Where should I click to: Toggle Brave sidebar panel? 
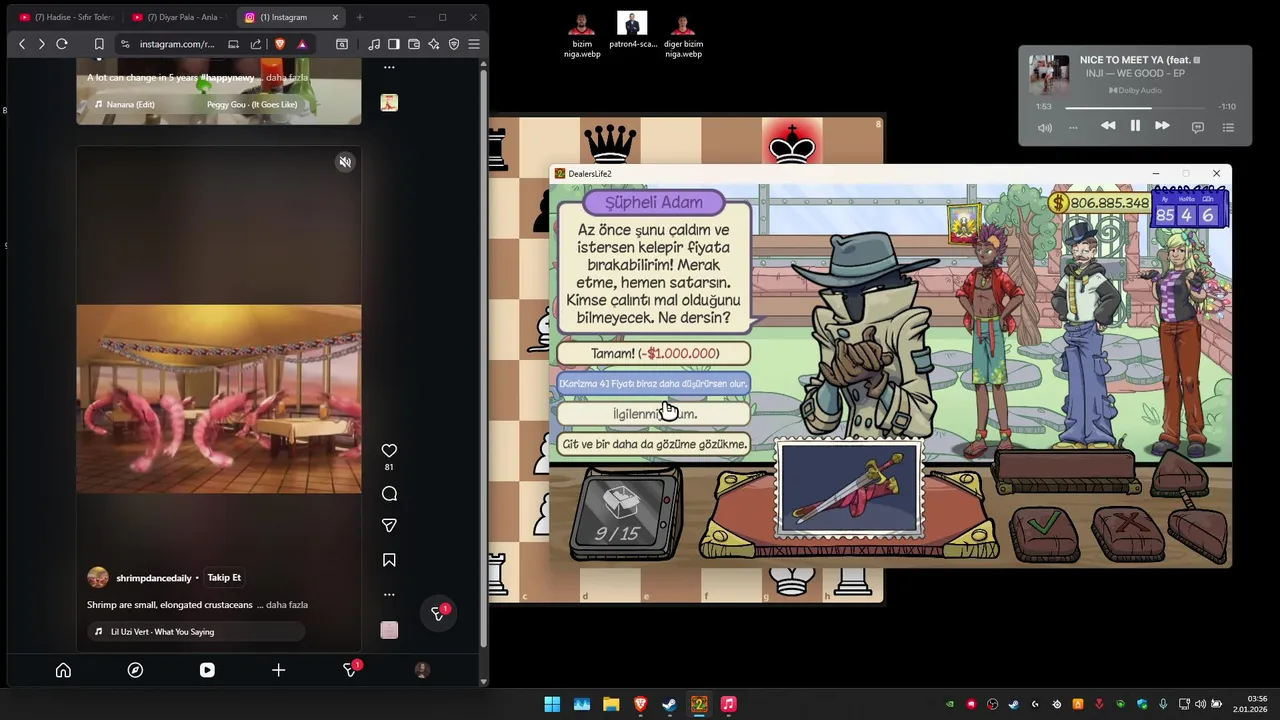click(394, 44)
